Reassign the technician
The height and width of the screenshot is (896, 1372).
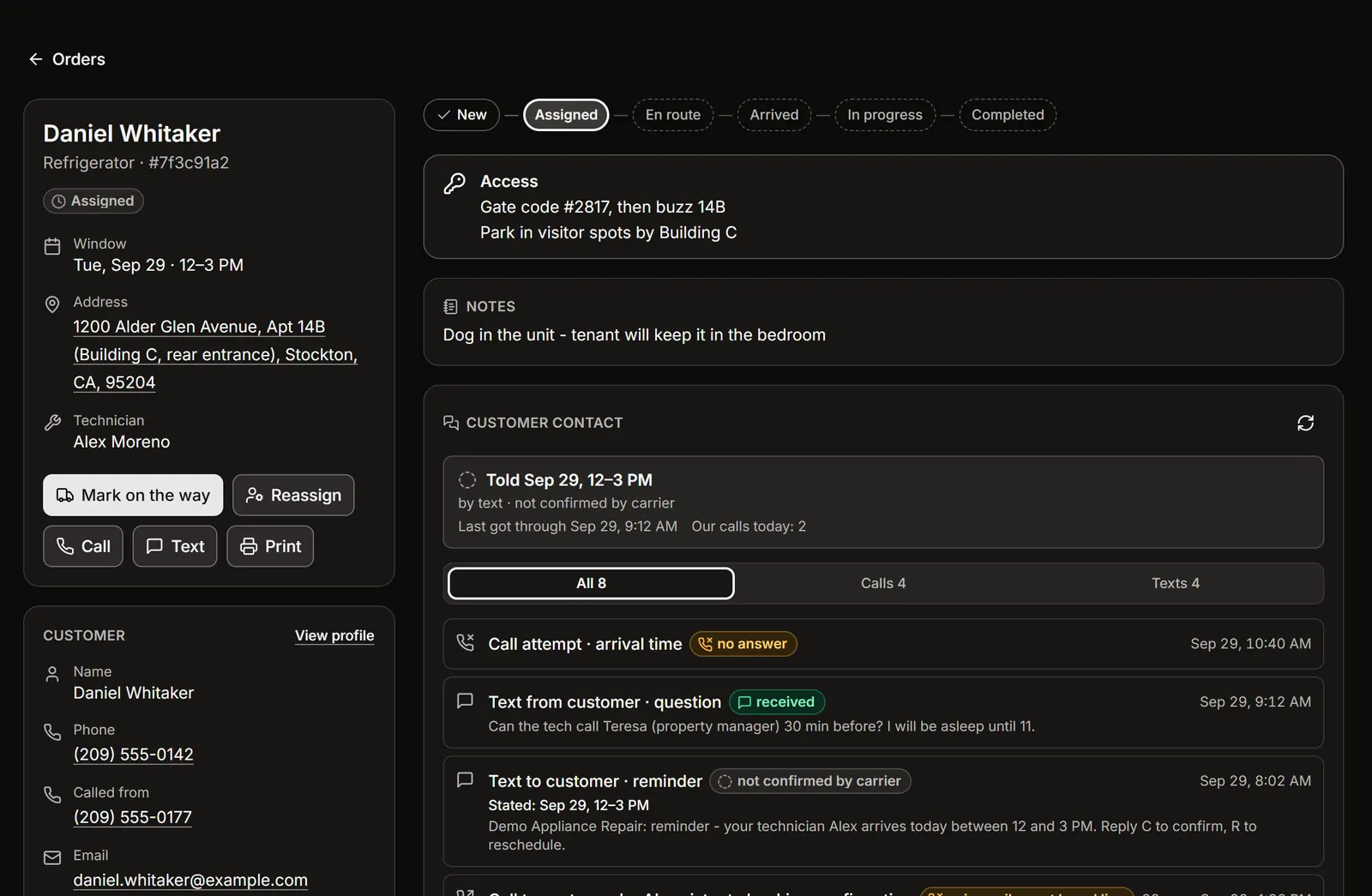click(x=293, y=496)
